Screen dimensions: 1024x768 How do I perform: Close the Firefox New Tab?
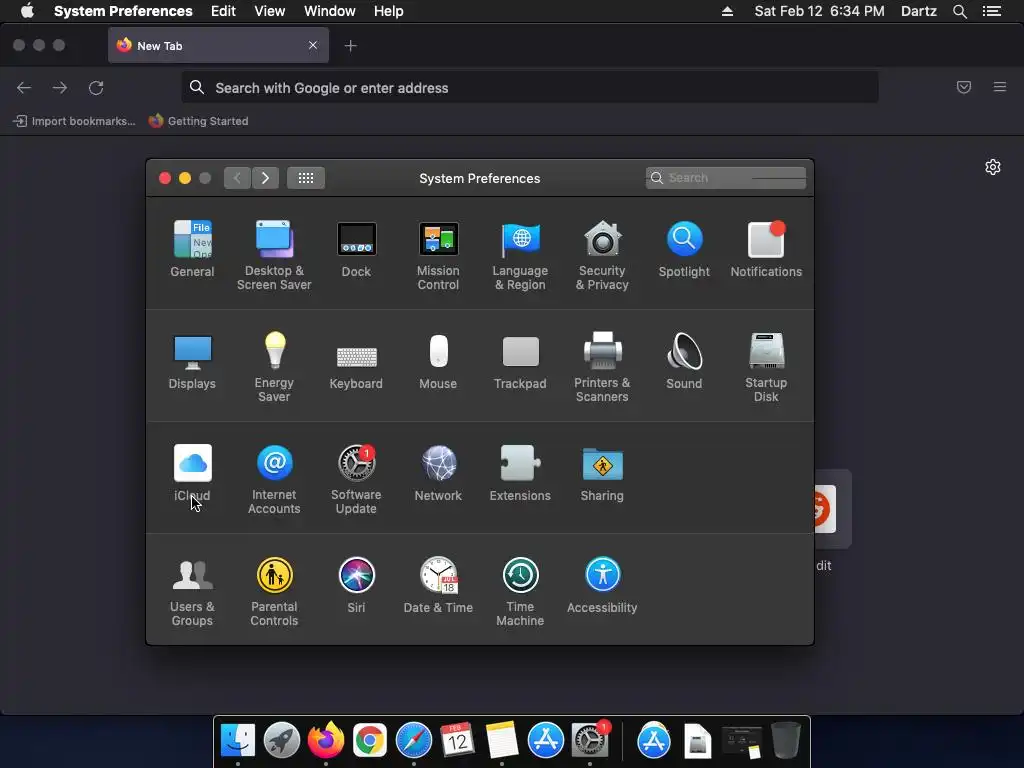click(313, 45)
